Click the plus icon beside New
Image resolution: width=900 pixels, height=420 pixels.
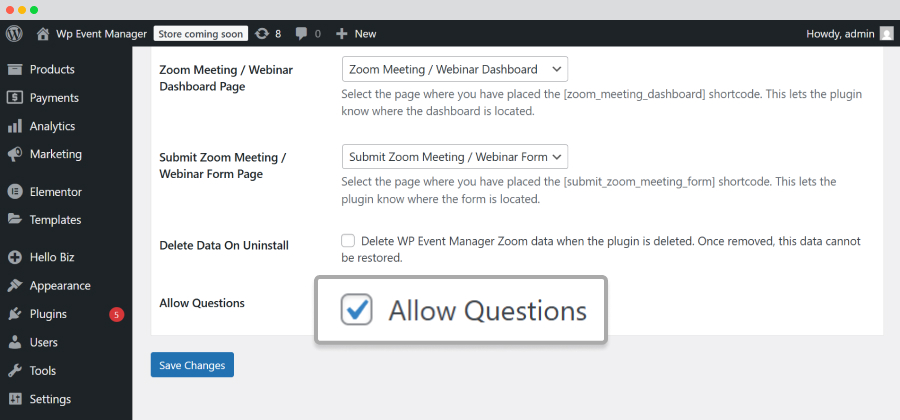click(x=342, y=34)
